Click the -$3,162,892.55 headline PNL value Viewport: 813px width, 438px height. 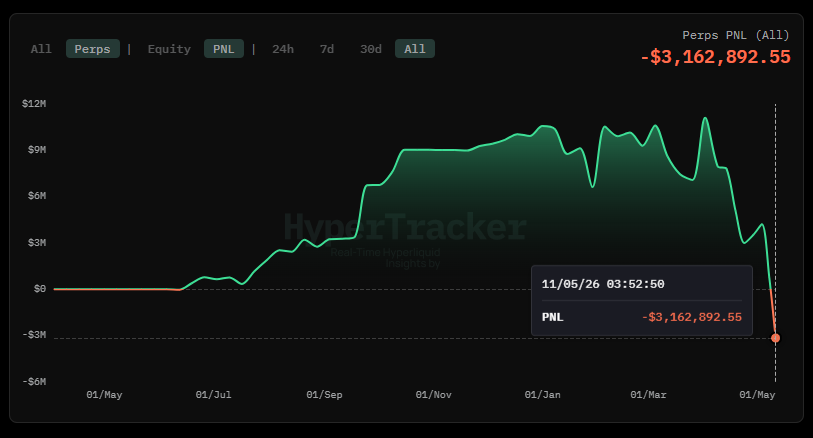coord(716,56)
